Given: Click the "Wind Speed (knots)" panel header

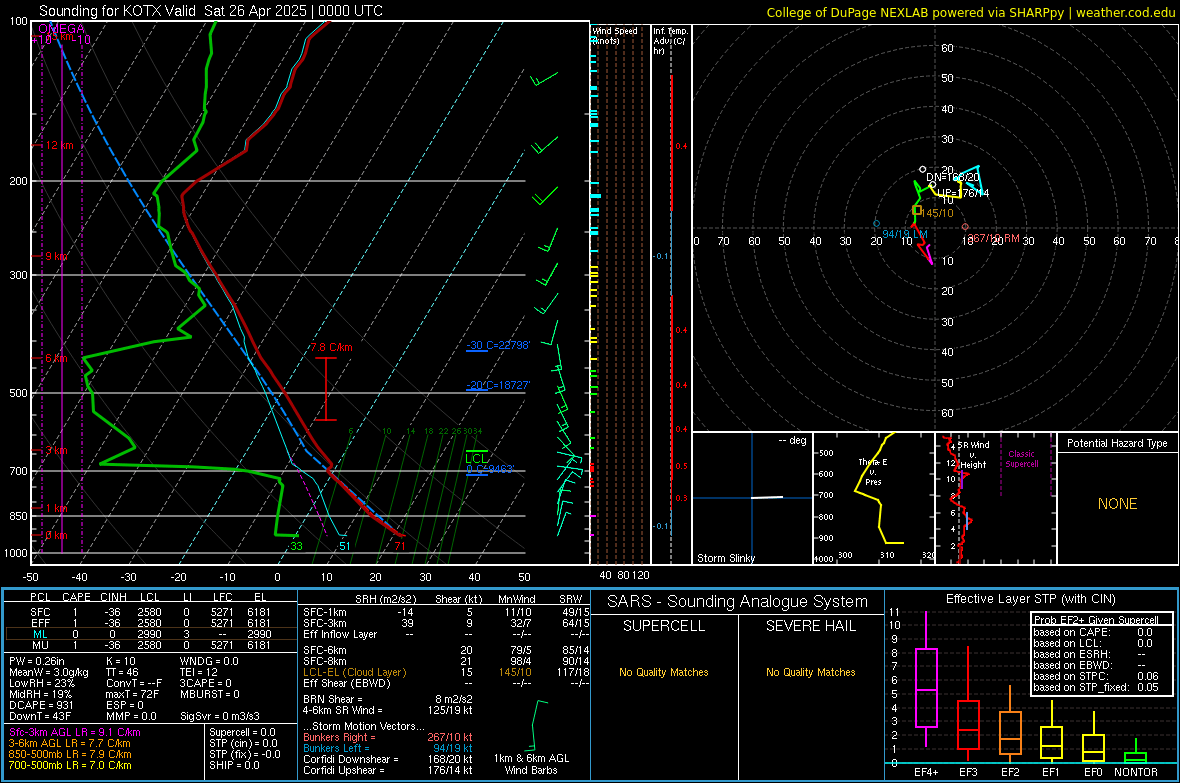Looking at the screenshot, I should click(615, 35).
